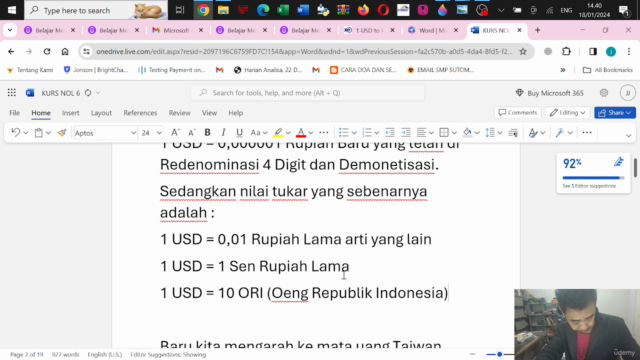
Task: Open the app launcher waffle icon
Action: (11, 93)
